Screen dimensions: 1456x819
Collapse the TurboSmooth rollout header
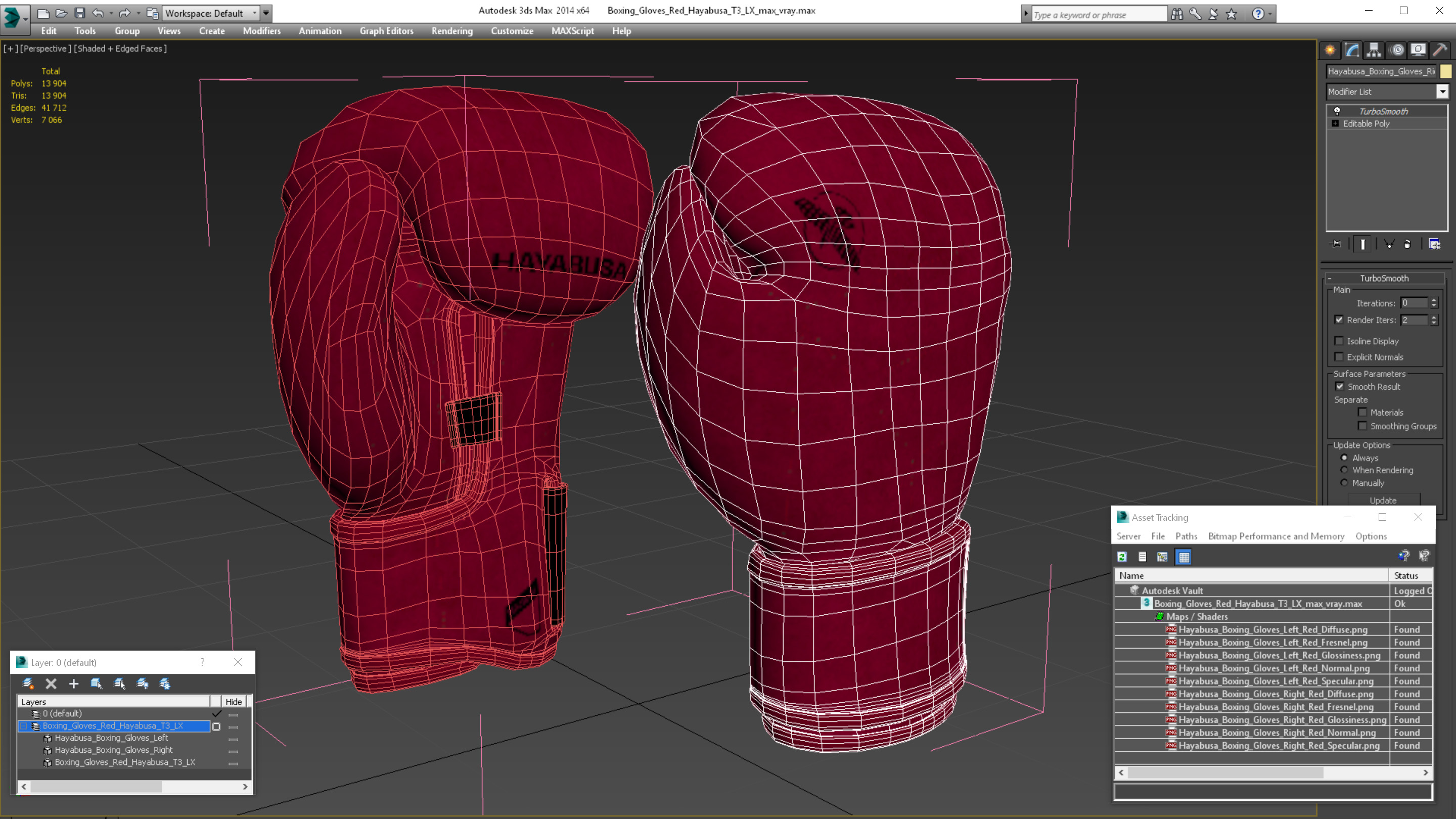point(1384,278)
